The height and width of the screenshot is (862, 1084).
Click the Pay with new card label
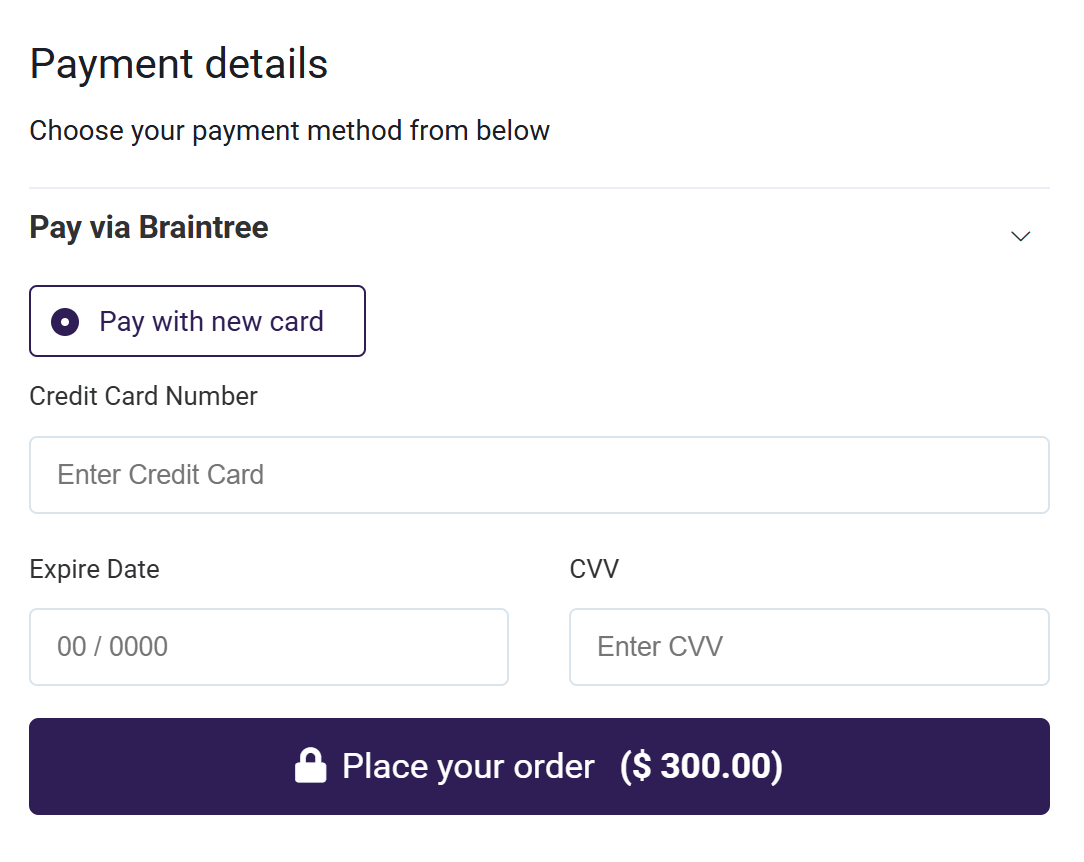click(212, 322)
